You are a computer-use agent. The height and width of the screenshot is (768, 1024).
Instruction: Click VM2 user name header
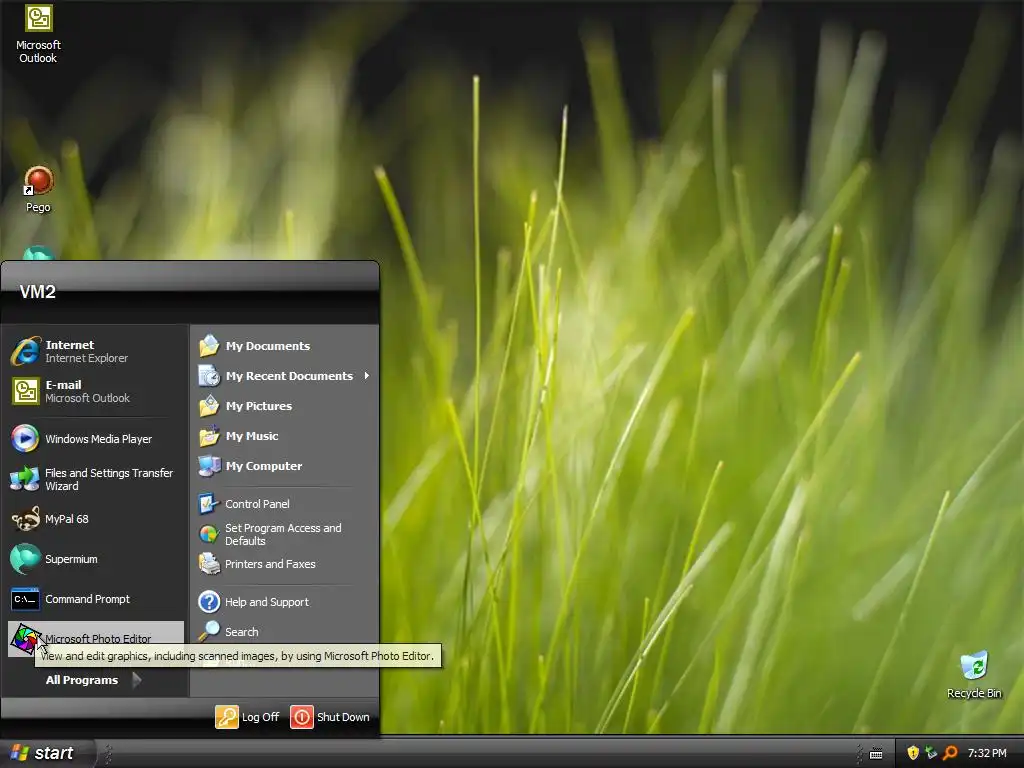[37, 291]
